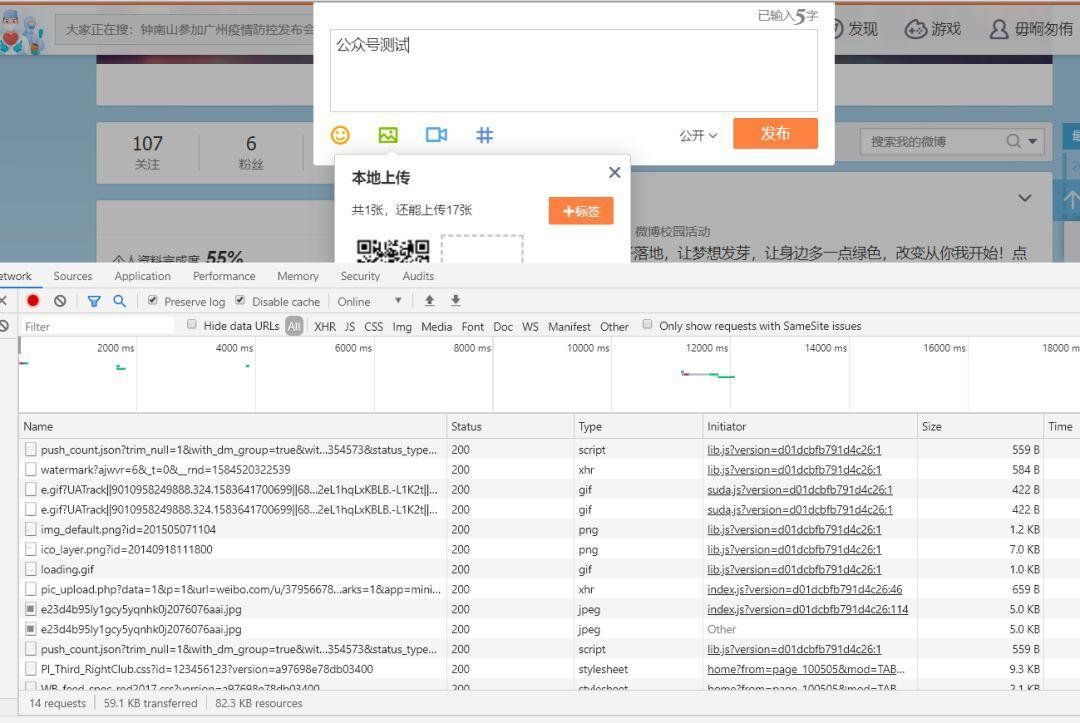The image size is (1080, 723).
Task: Open the image upload picture icon
Action: tap(388, 135)
